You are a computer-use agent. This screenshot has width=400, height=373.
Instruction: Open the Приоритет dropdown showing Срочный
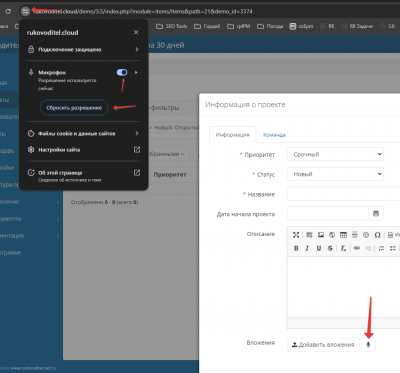335,154
